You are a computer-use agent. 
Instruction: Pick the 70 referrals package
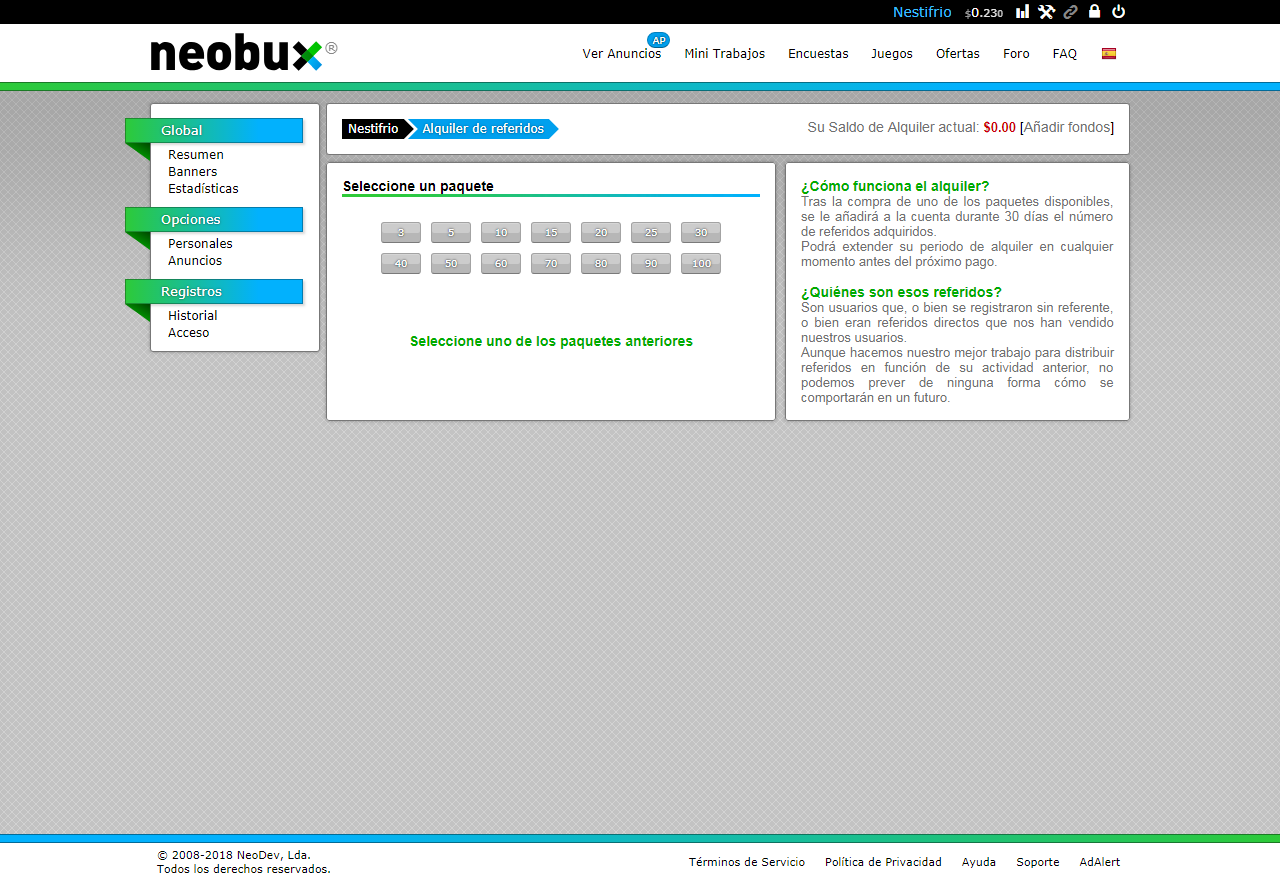click(x=551, y=264)
